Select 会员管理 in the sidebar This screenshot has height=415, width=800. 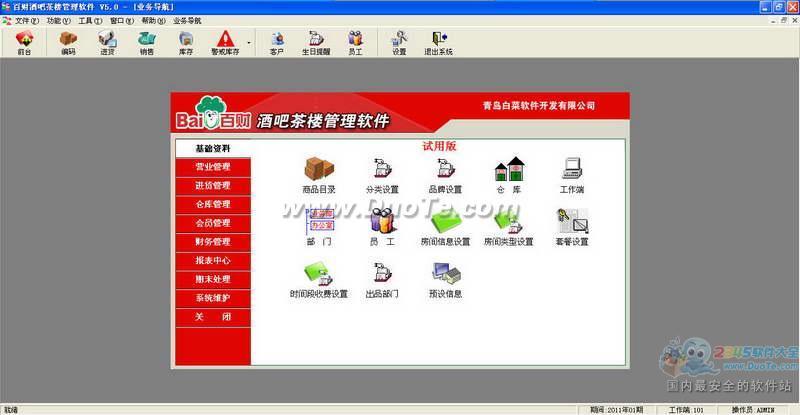coord(213,223)
